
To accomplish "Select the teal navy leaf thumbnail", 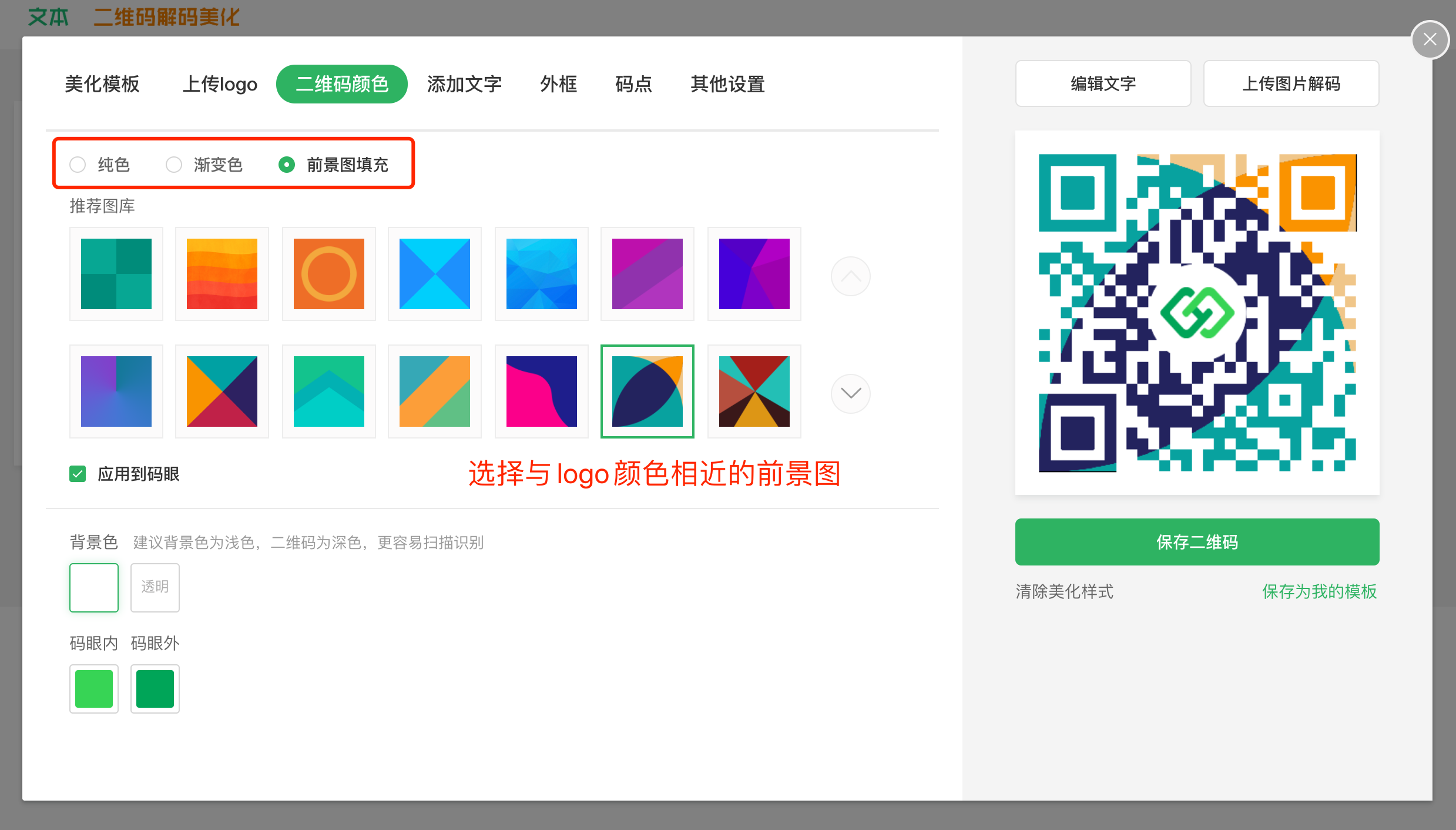I will tap(648, 391).
